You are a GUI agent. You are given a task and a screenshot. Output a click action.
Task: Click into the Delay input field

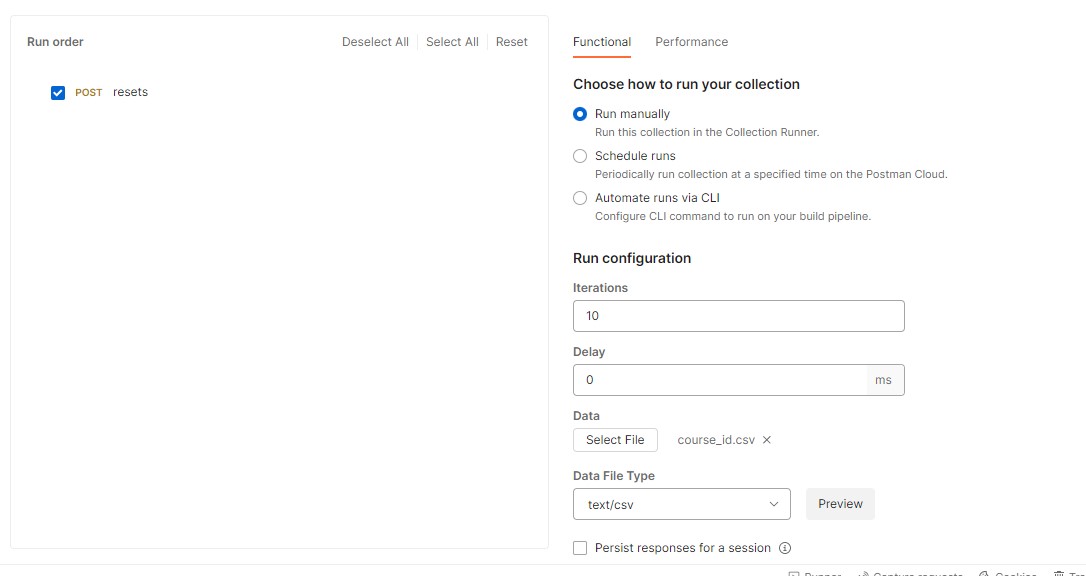pos(720,380)
